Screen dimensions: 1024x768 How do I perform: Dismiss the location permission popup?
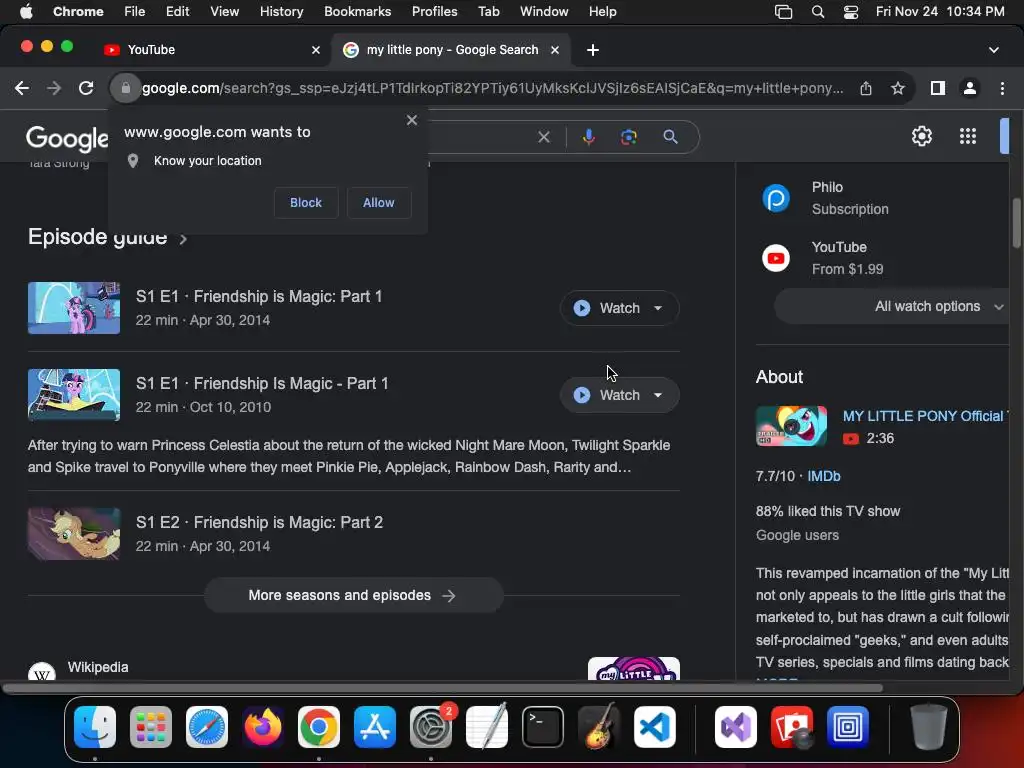pyautogui.click(x=411, y=120)
